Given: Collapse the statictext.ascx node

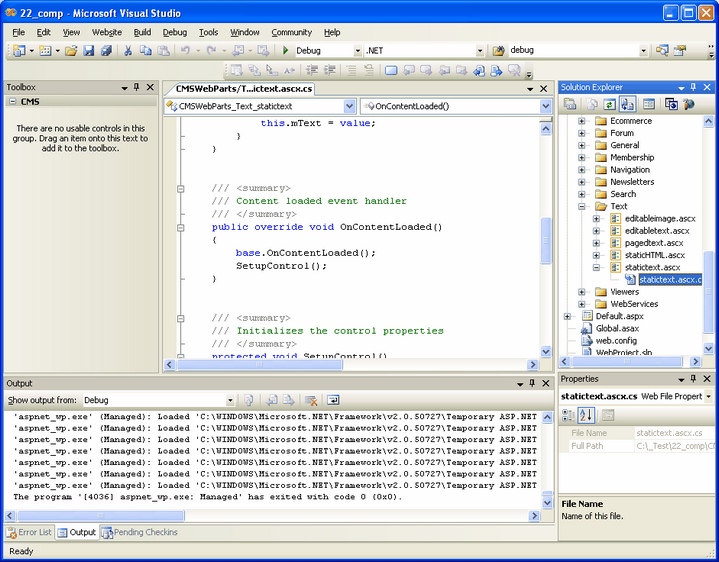Looking at the screenshot, I should [x=596, y=267].
